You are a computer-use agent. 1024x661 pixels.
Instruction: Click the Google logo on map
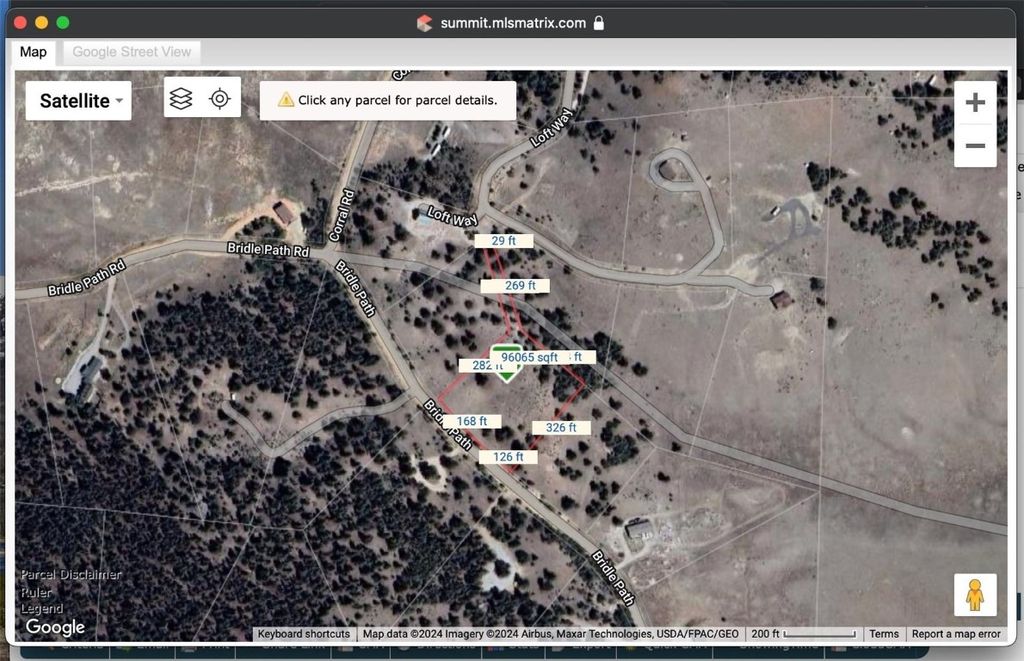(x=55, y=627)
